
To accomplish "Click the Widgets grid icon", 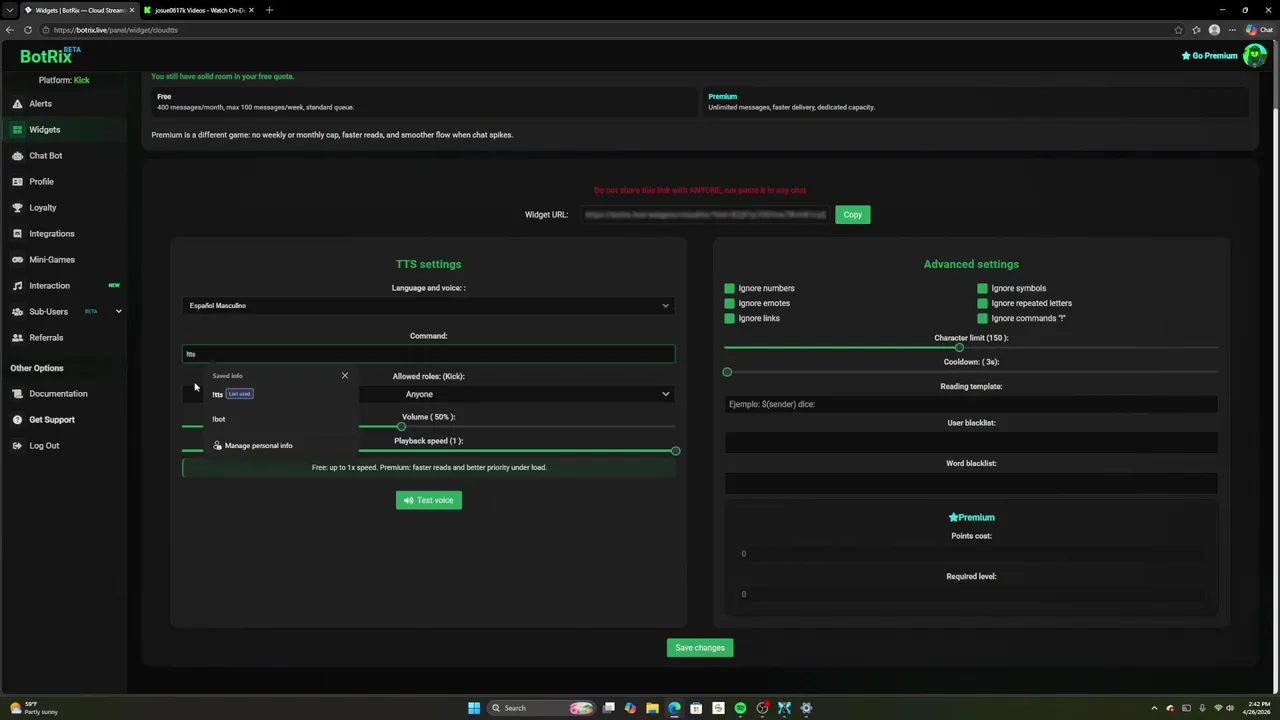I will tap(17, 130).
